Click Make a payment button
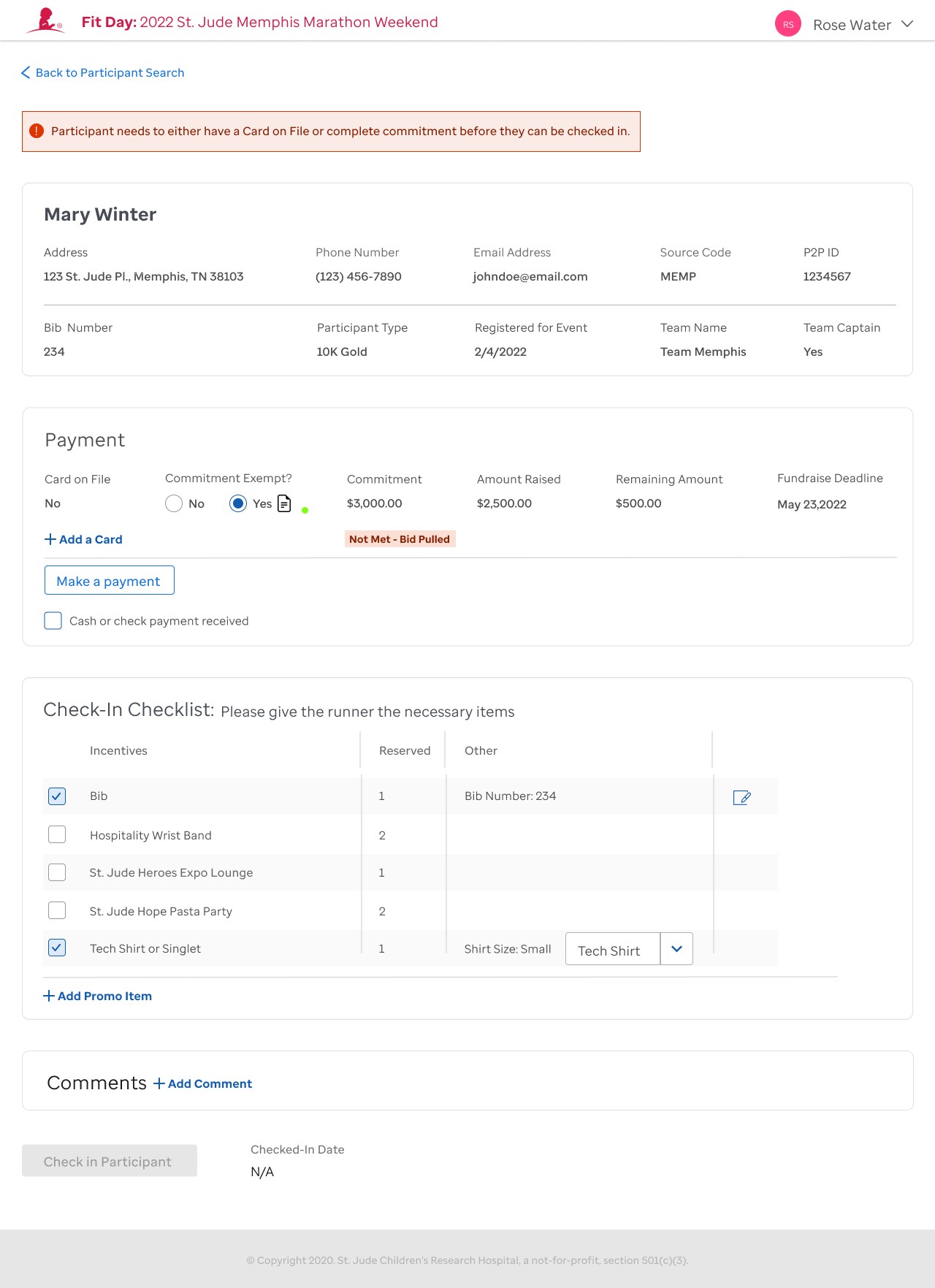This screenshot has width=935, height=1288. [110, 580]
